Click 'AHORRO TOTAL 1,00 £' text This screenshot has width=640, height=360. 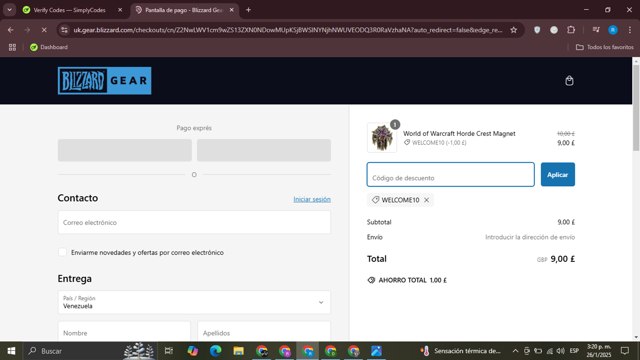pyautogui.click(x=412, y=280)
